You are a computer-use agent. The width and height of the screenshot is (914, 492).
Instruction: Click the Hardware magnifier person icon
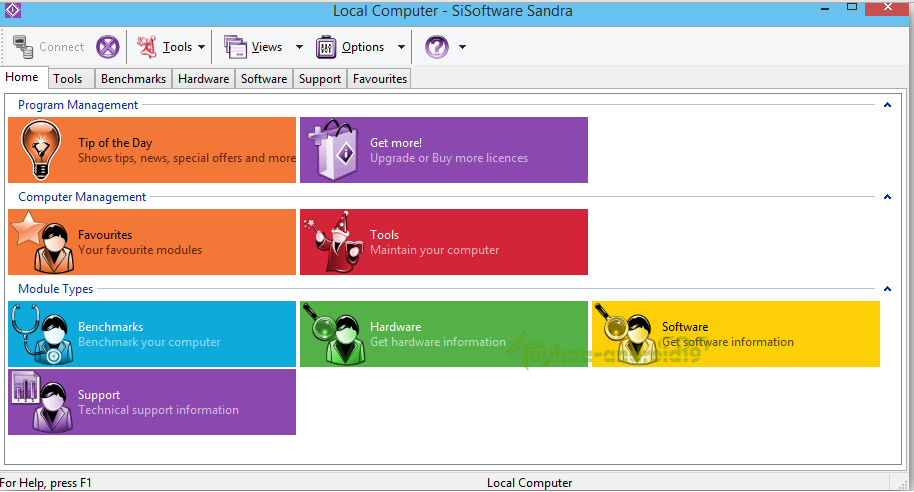click(x=334, y=334)
